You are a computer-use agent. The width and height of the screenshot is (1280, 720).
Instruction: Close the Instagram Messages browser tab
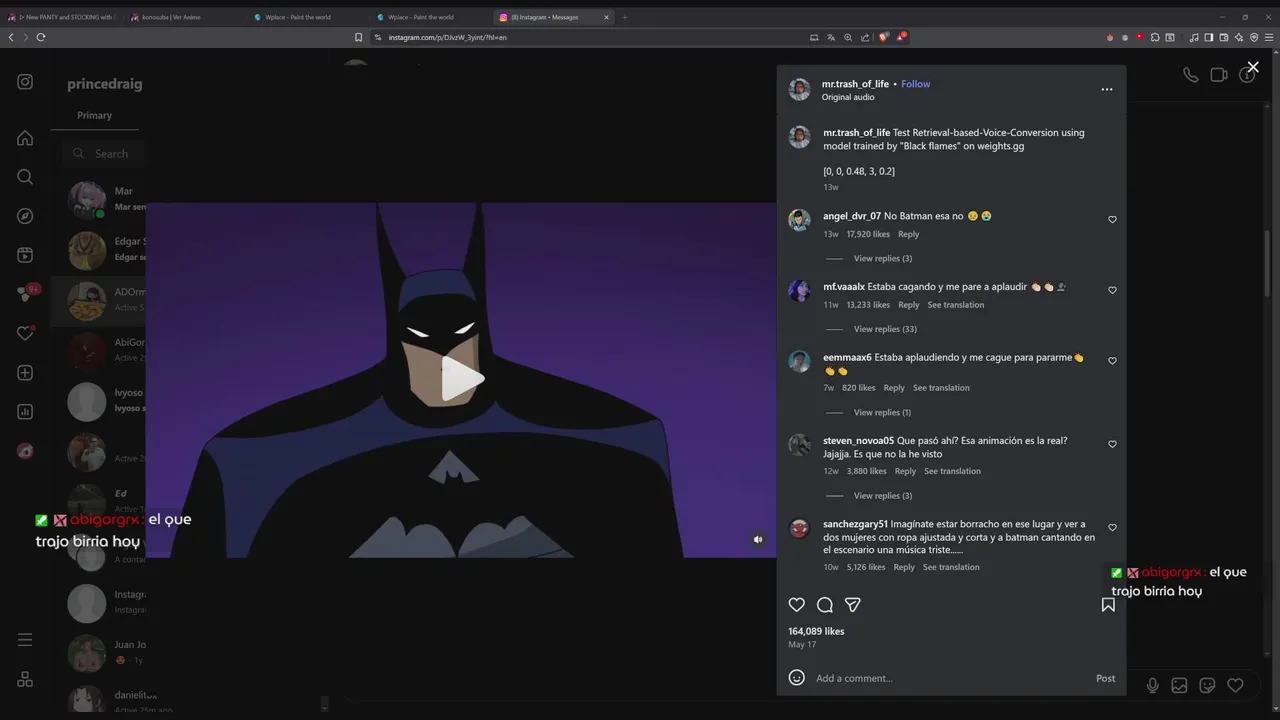[x=606, y=17]
